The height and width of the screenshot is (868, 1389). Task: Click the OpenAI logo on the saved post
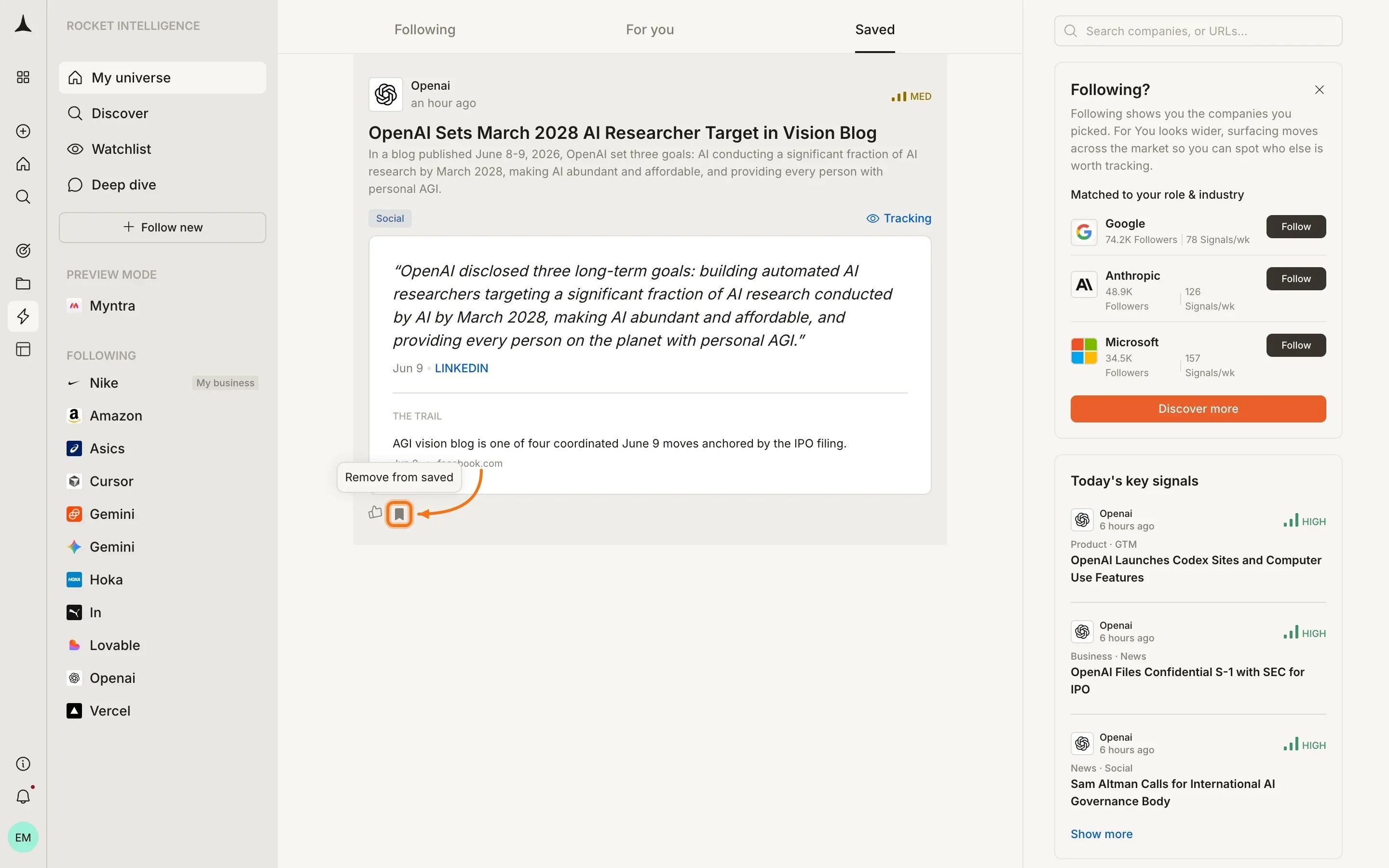click(386, 94)
